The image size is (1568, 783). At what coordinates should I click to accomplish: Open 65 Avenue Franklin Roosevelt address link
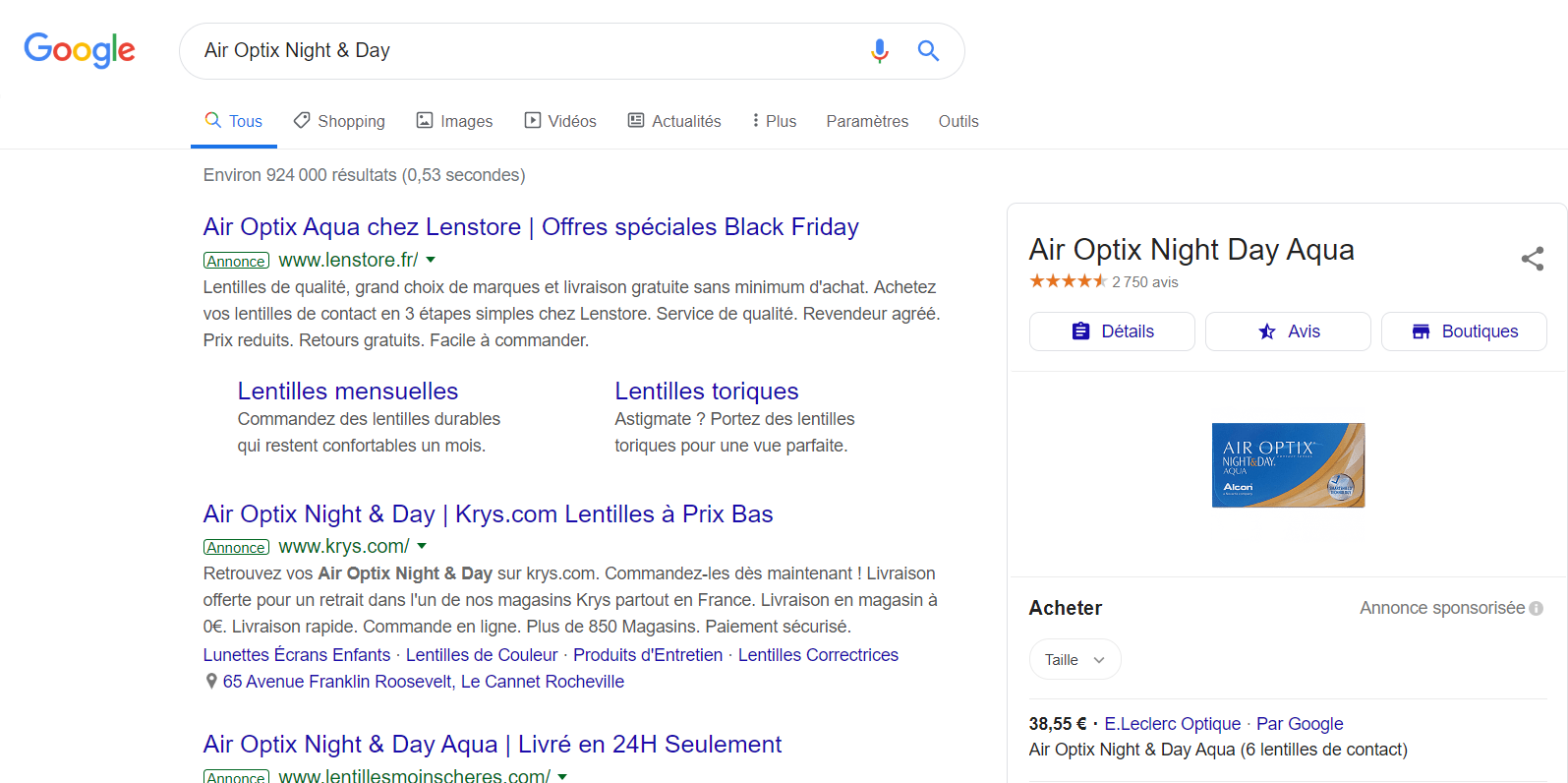pyautogui.click(x=424, y=682)
